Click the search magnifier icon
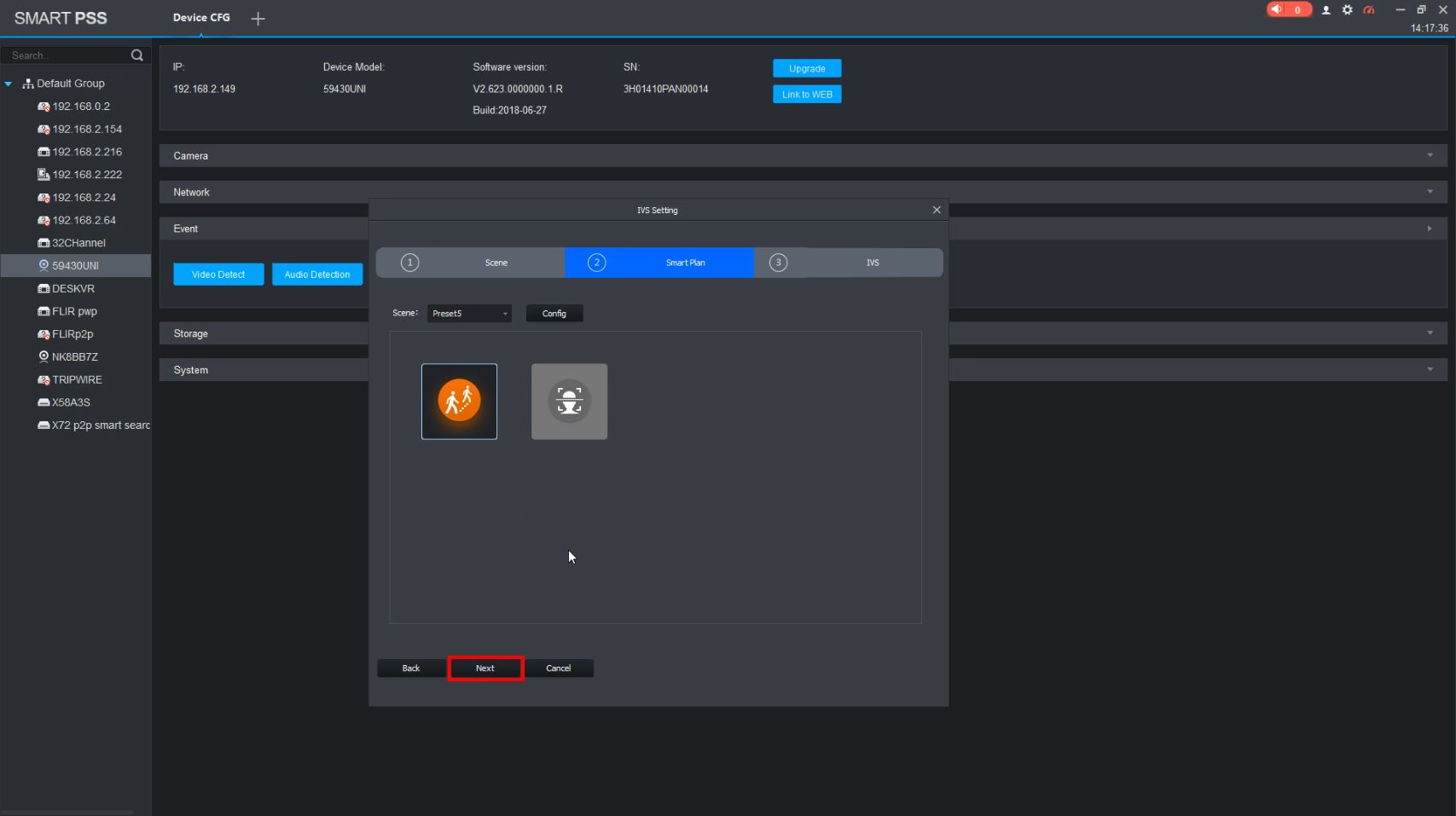The image size is (1456, 816). (x=136, y=55)
